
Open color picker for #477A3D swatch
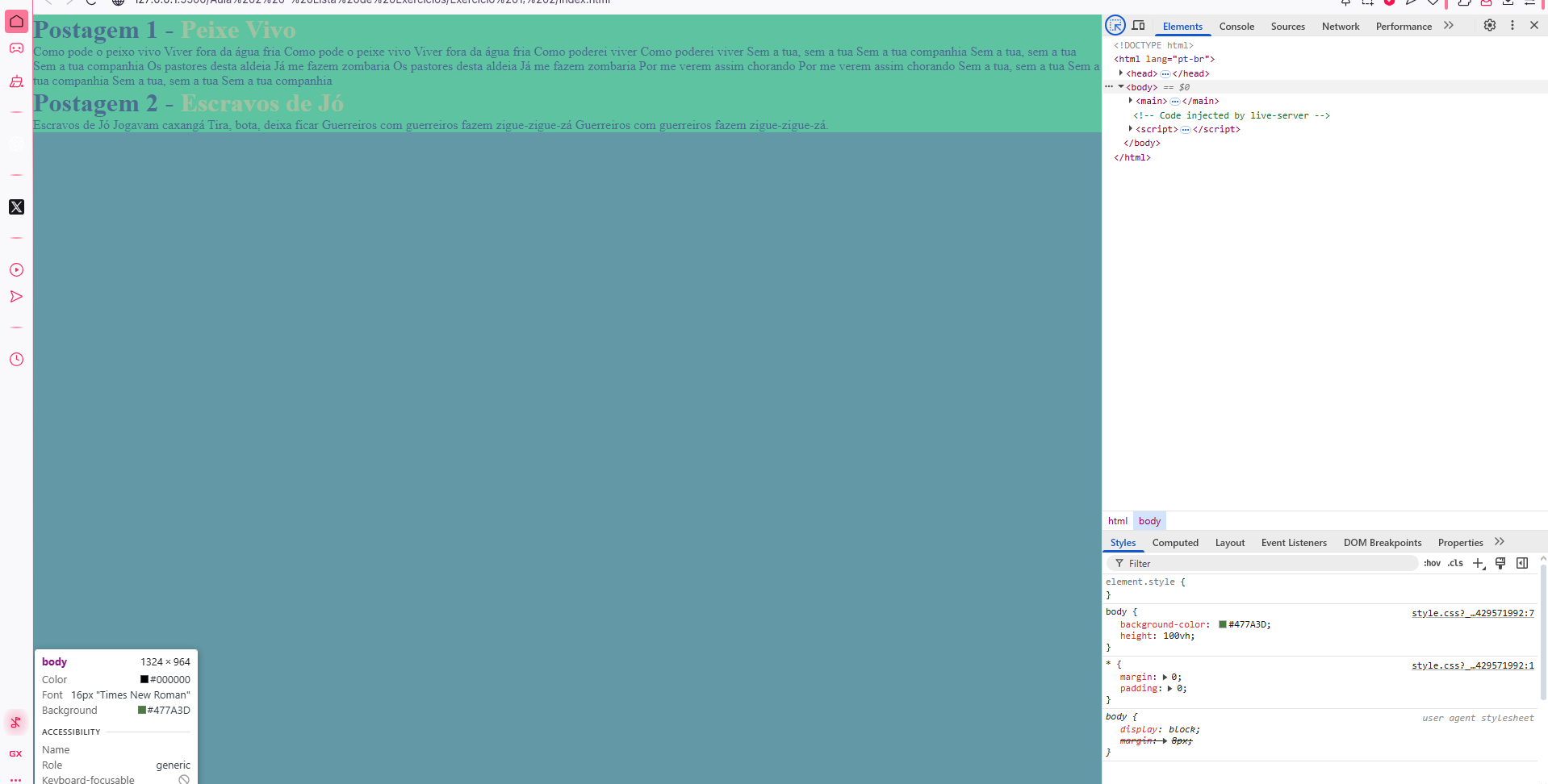point(1223,624)
